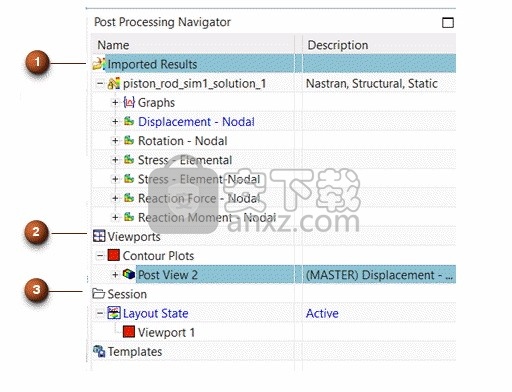Expand the Stress - Elemental node

(x=115, y=160)
